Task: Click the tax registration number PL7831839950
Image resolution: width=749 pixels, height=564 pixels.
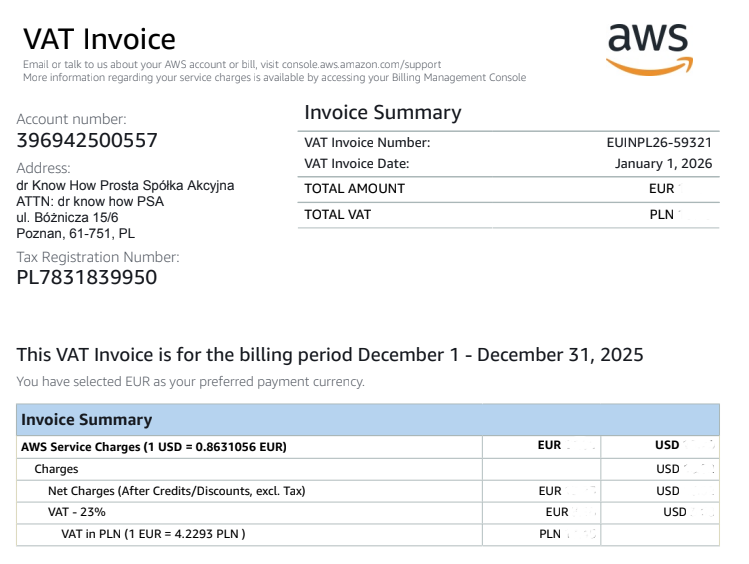Action: click(87, 277)
